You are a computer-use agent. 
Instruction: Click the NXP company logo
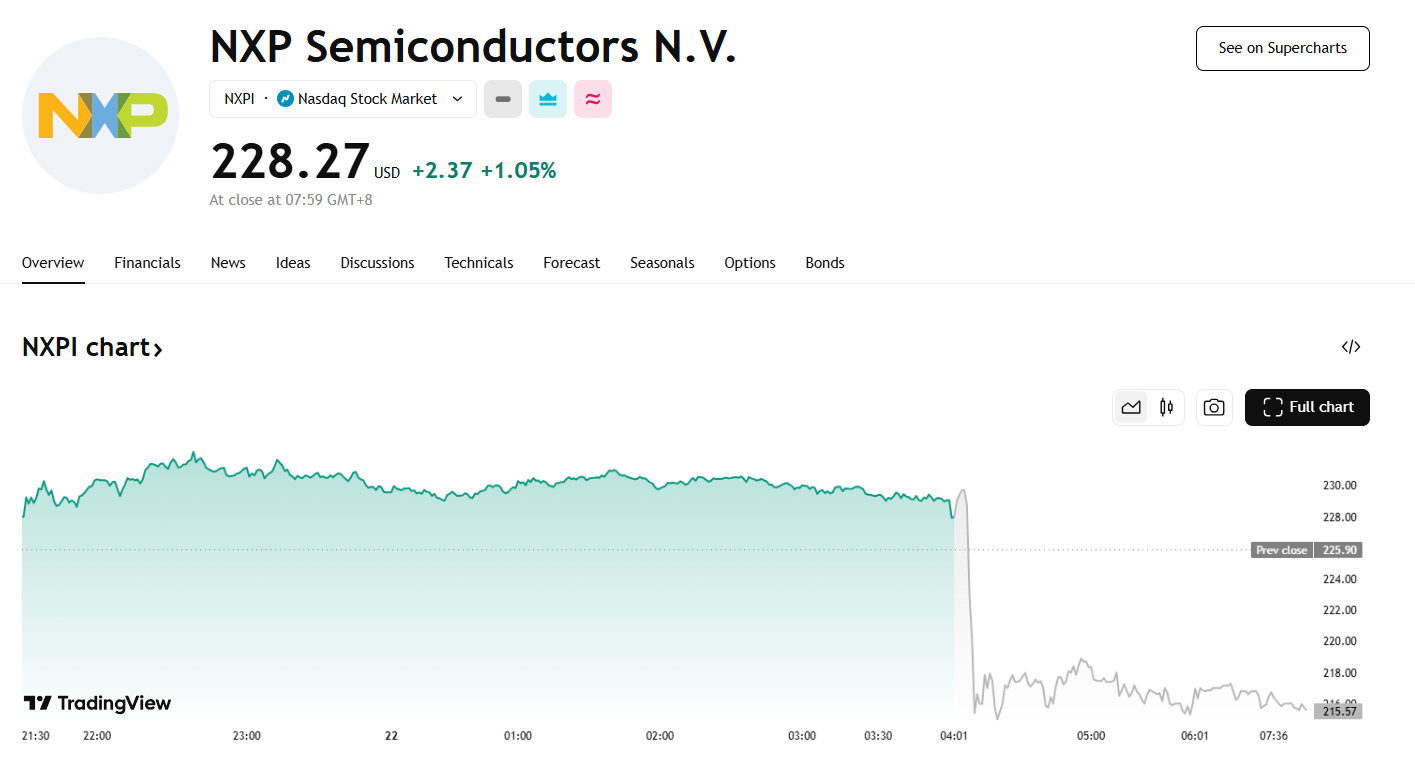[x=101, y=115]
